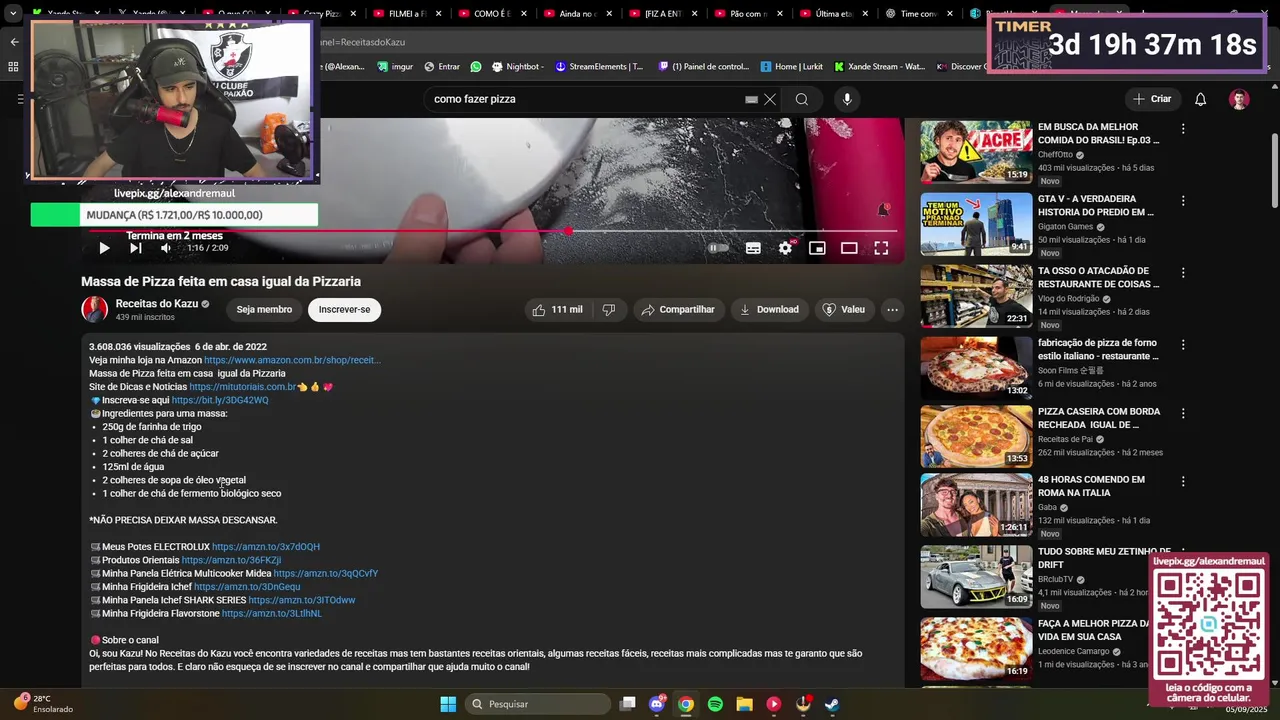Click the Download button

click(x=769, y=310)
